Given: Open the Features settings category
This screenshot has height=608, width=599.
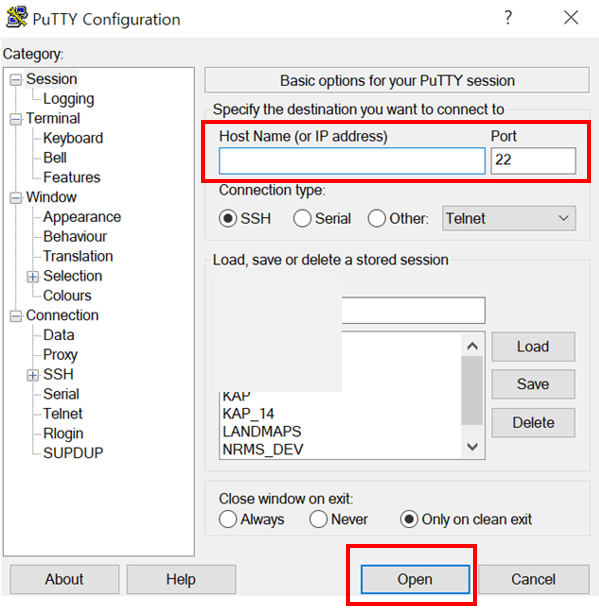Looking at the screenshot, I should [72, 178].
